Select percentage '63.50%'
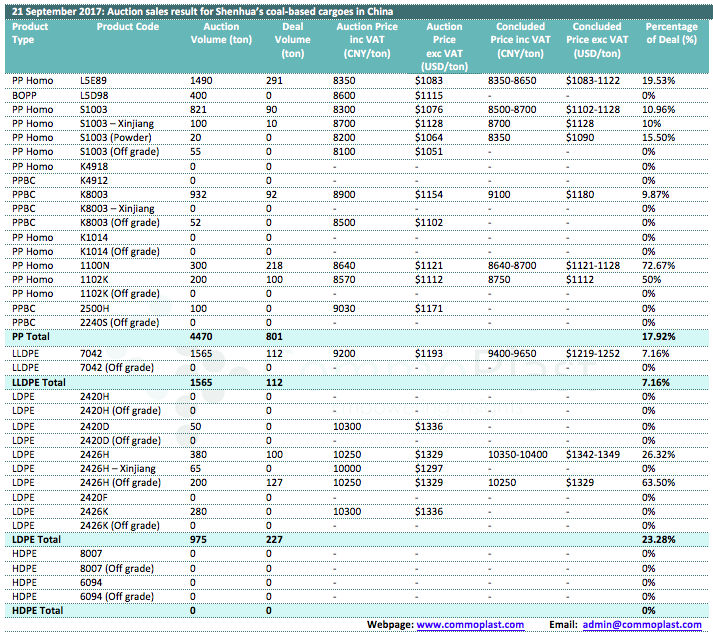The width and height of the screenshot is (713, 638). (658, 482)
